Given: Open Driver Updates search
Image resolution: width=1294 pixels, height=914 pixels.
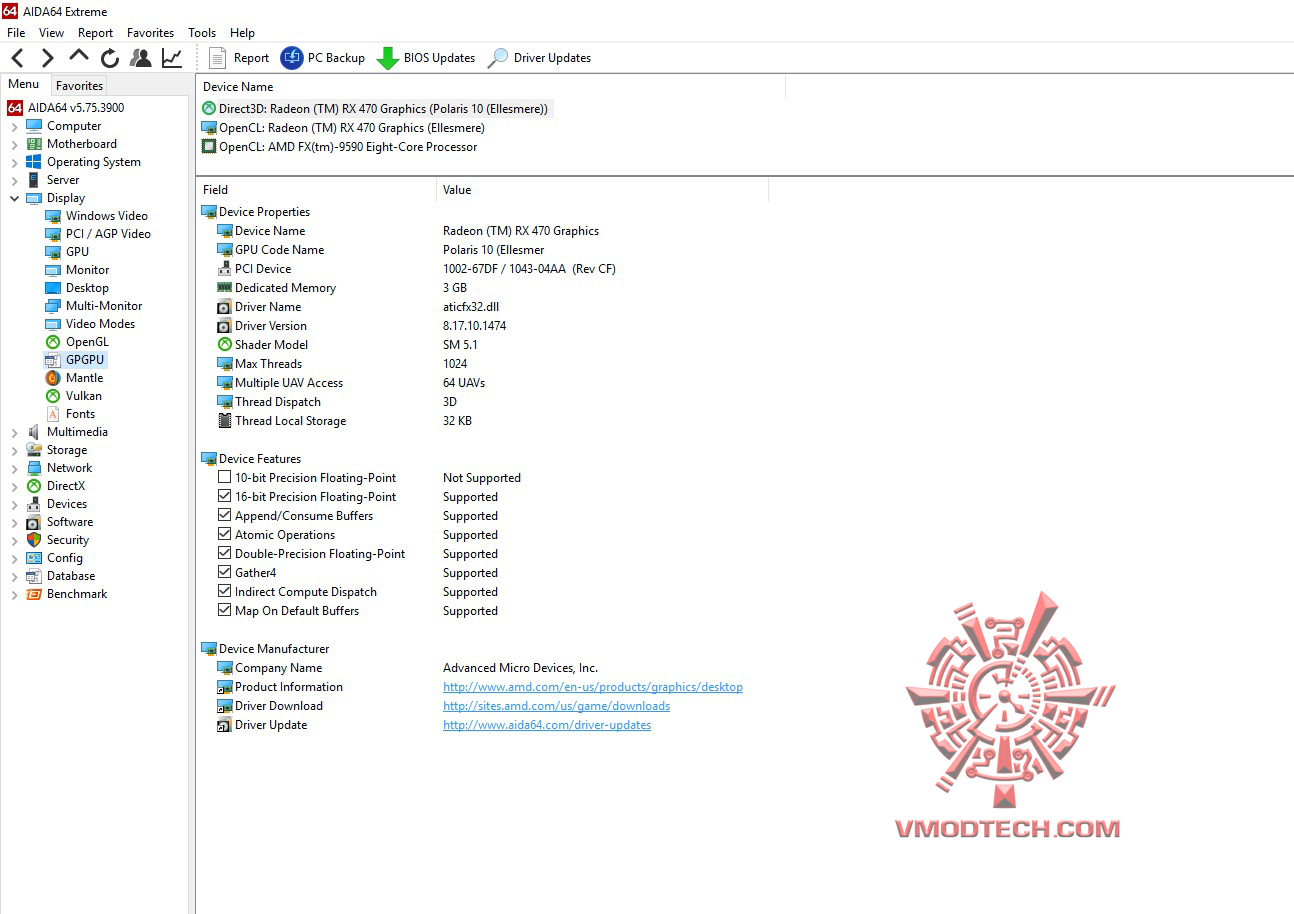Looking at the screenshot, I should click(539, 58).
